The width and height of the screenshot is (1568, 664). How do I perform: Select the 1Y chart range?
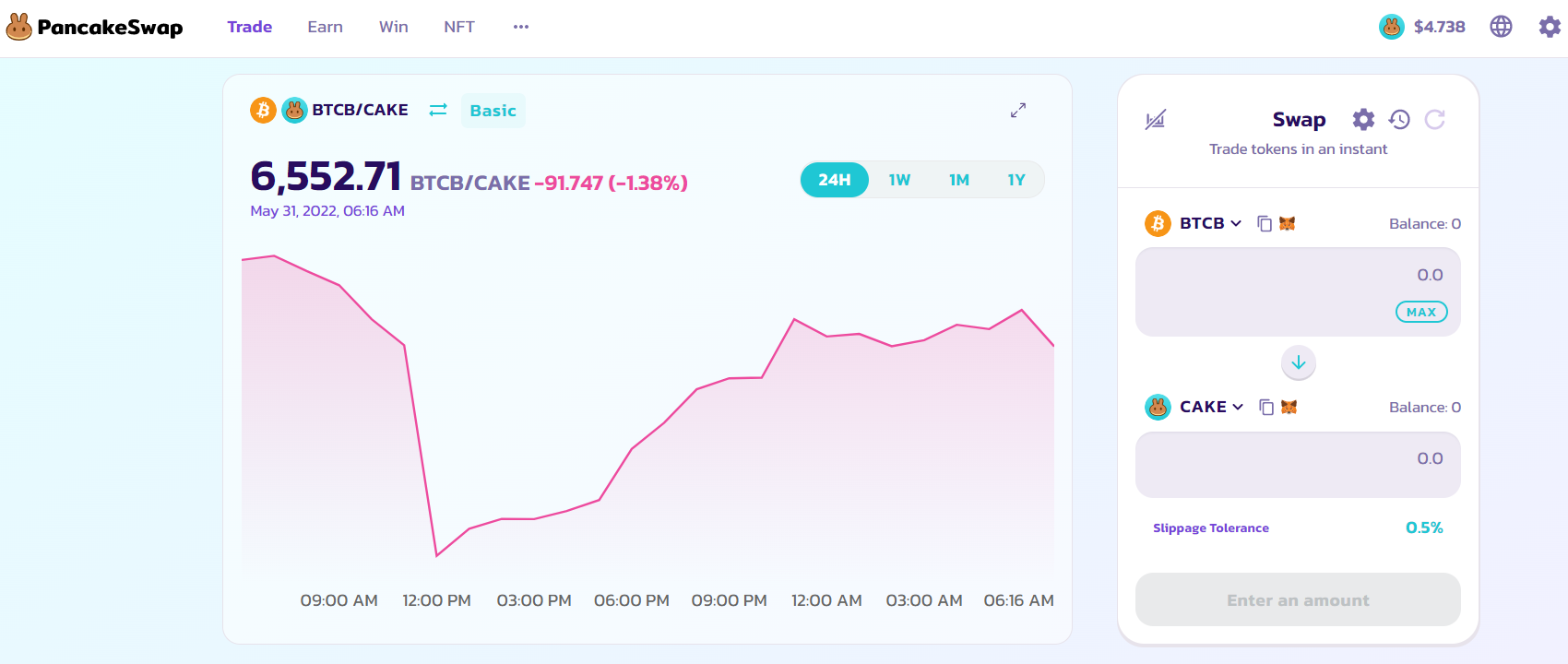(1016, 180)
